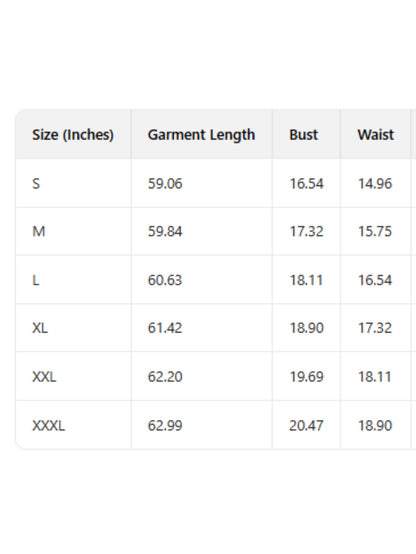416x554 pixels.
Task: Click garment length value 60.63
Action: click(165, 280)
